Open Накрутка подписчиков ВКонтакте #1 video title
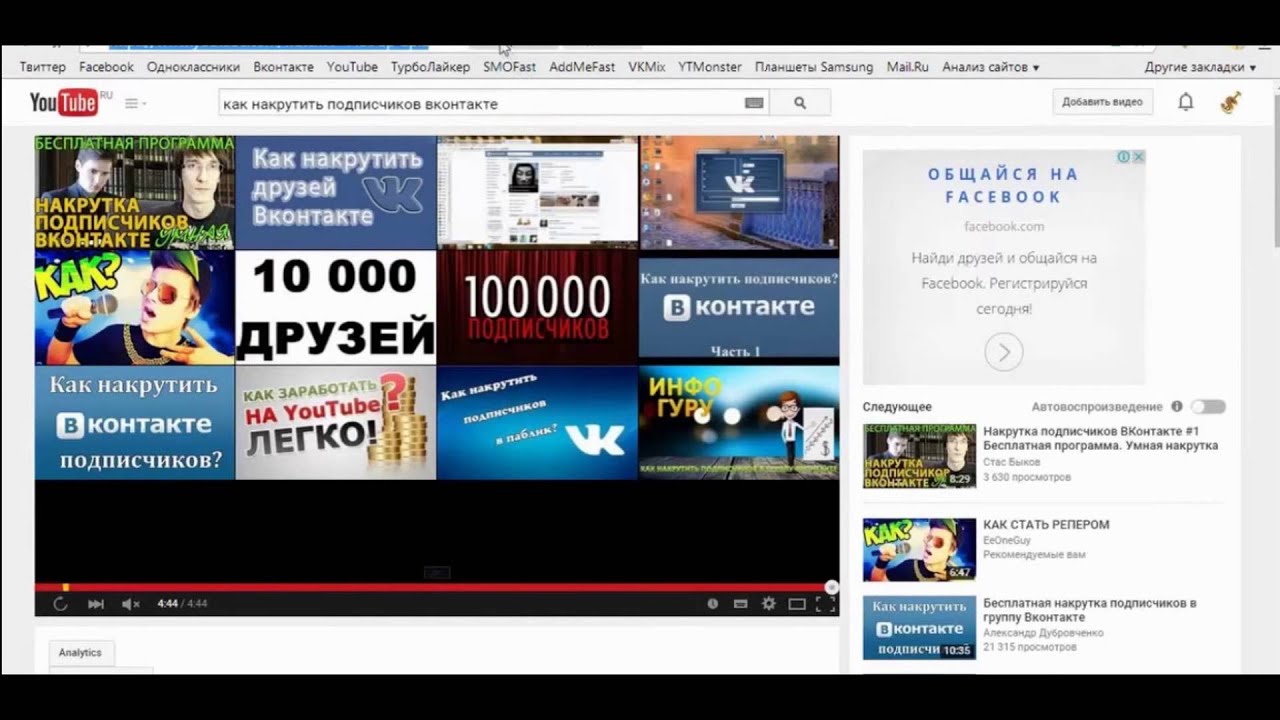This screenshot has width=1280, height=720. click(1100, 438)
